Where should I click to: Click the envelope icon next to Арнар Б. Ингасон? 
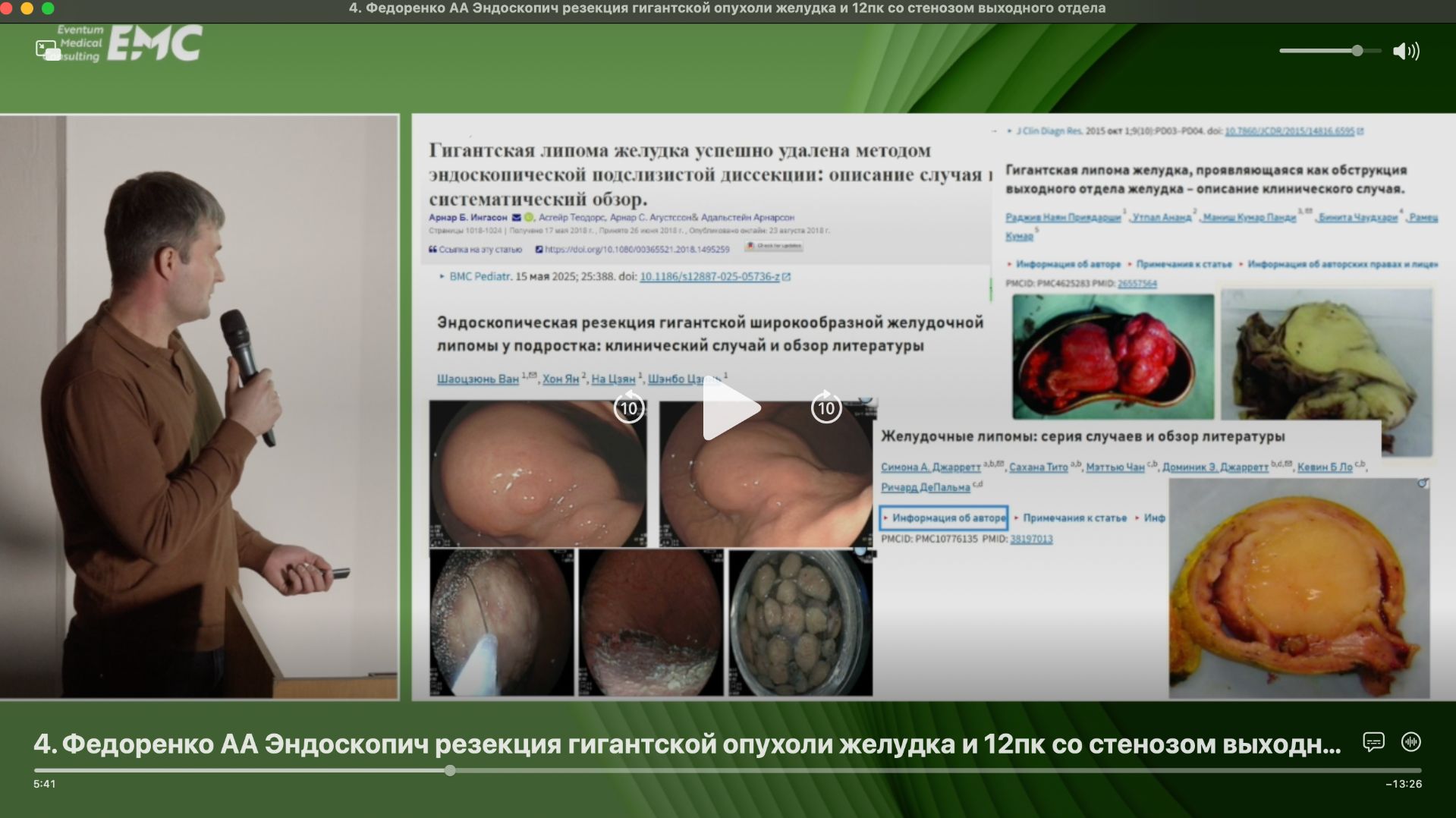tap(517, 218)
